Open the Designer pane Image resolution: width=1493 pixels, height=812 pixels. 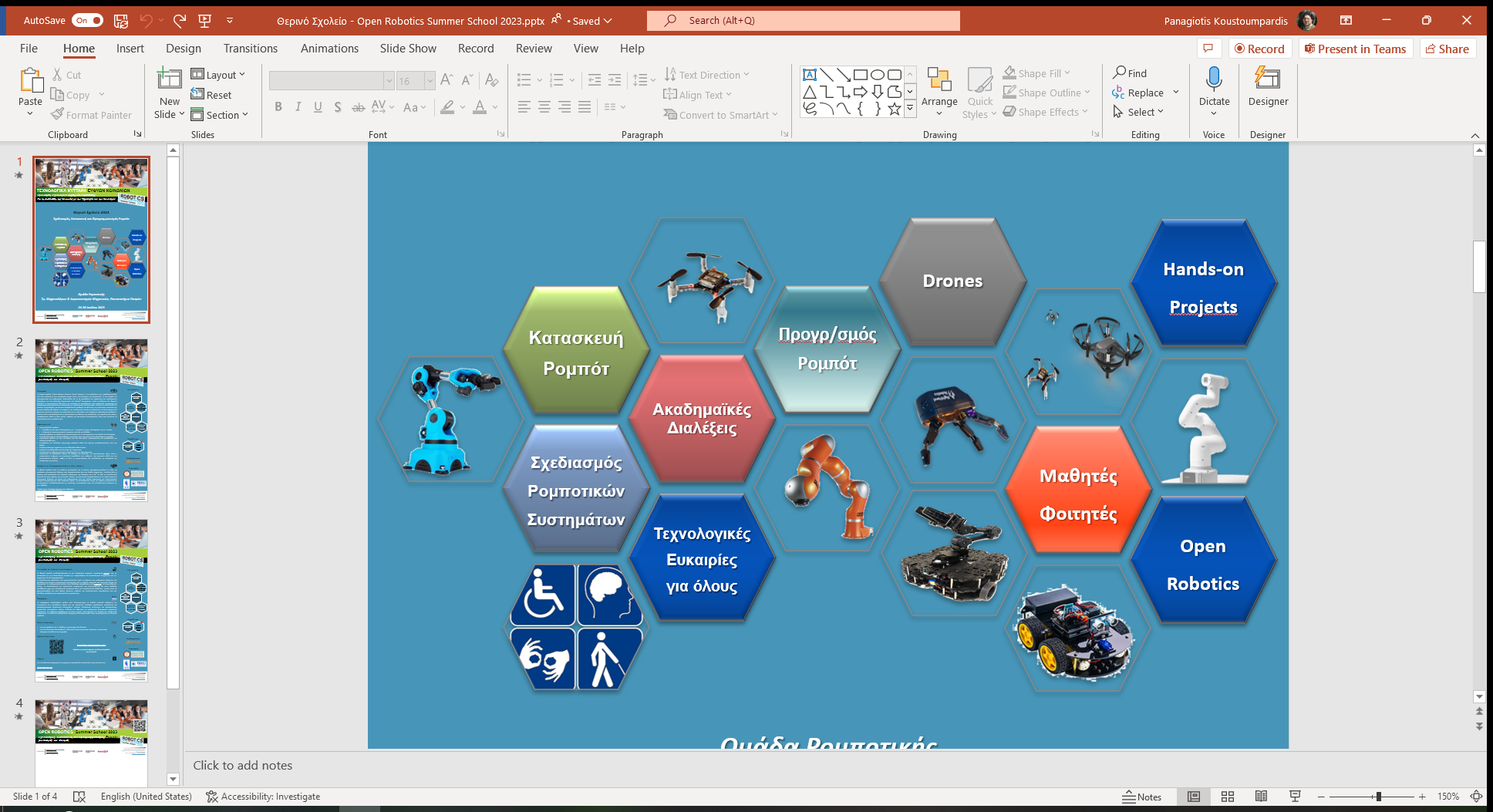click(1268, 86)
